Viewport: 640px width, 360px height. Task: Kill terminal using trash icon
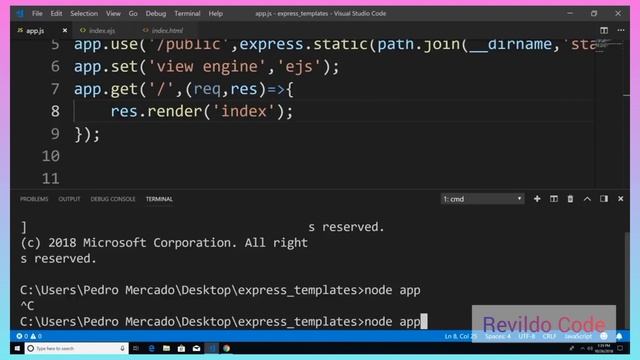[x=570, y=199]
